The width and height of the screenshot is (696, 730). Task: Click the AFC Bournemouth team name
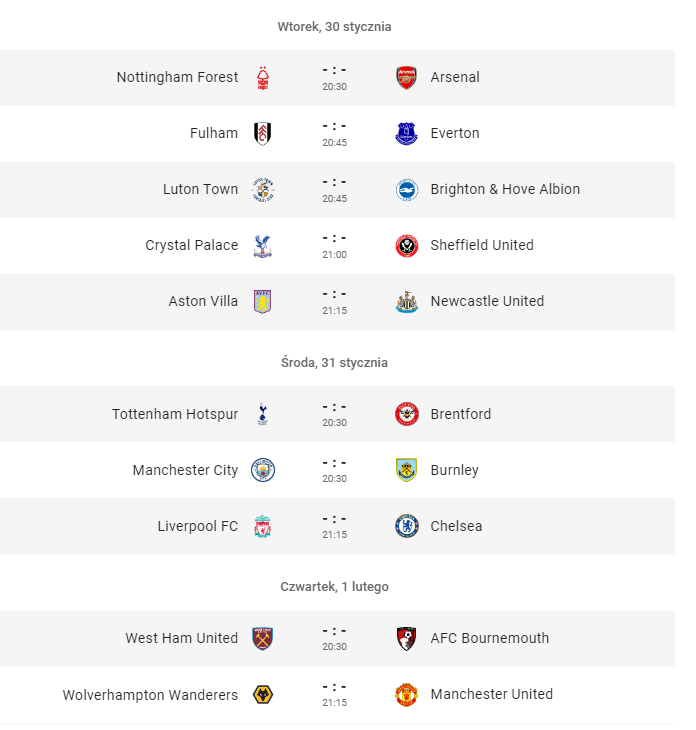pos(490,638)
